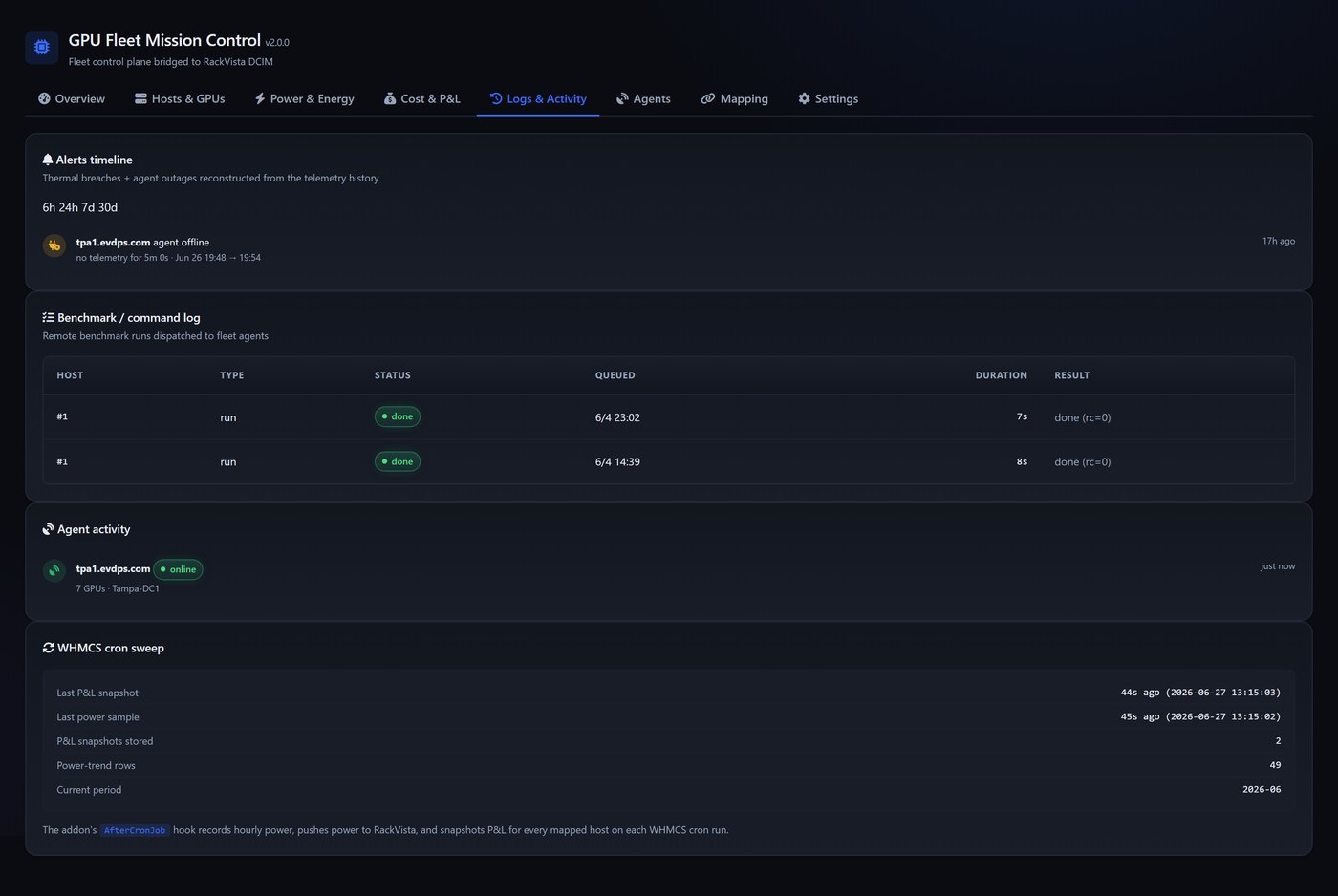The width and height of the screenshot is (1338, 896).
Task: Click the green agent icon for tpa1.evdps.com
Action: (54, 570)
